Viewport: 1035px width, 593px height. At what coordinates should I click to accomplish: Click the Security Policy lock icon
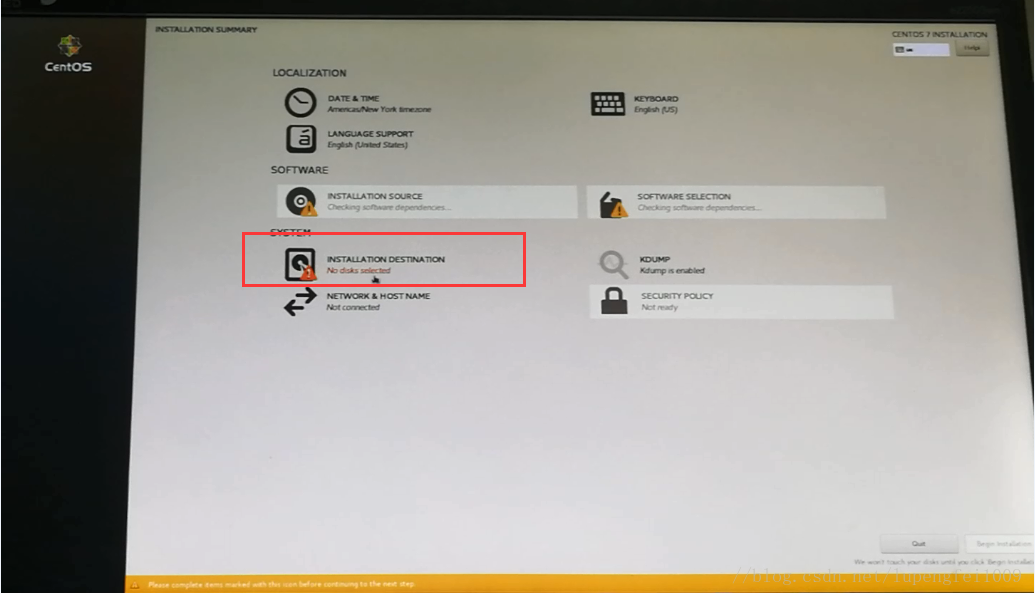[x=614, y=301]
